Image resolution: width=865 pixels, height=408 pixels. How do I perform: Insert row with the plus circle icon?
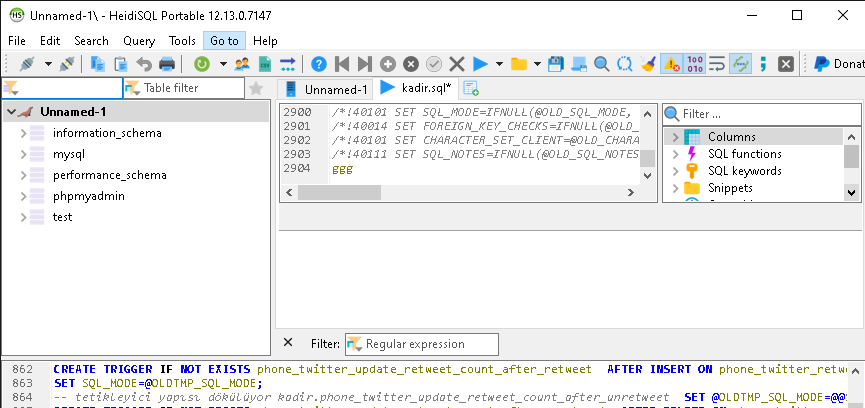(388, 64)
